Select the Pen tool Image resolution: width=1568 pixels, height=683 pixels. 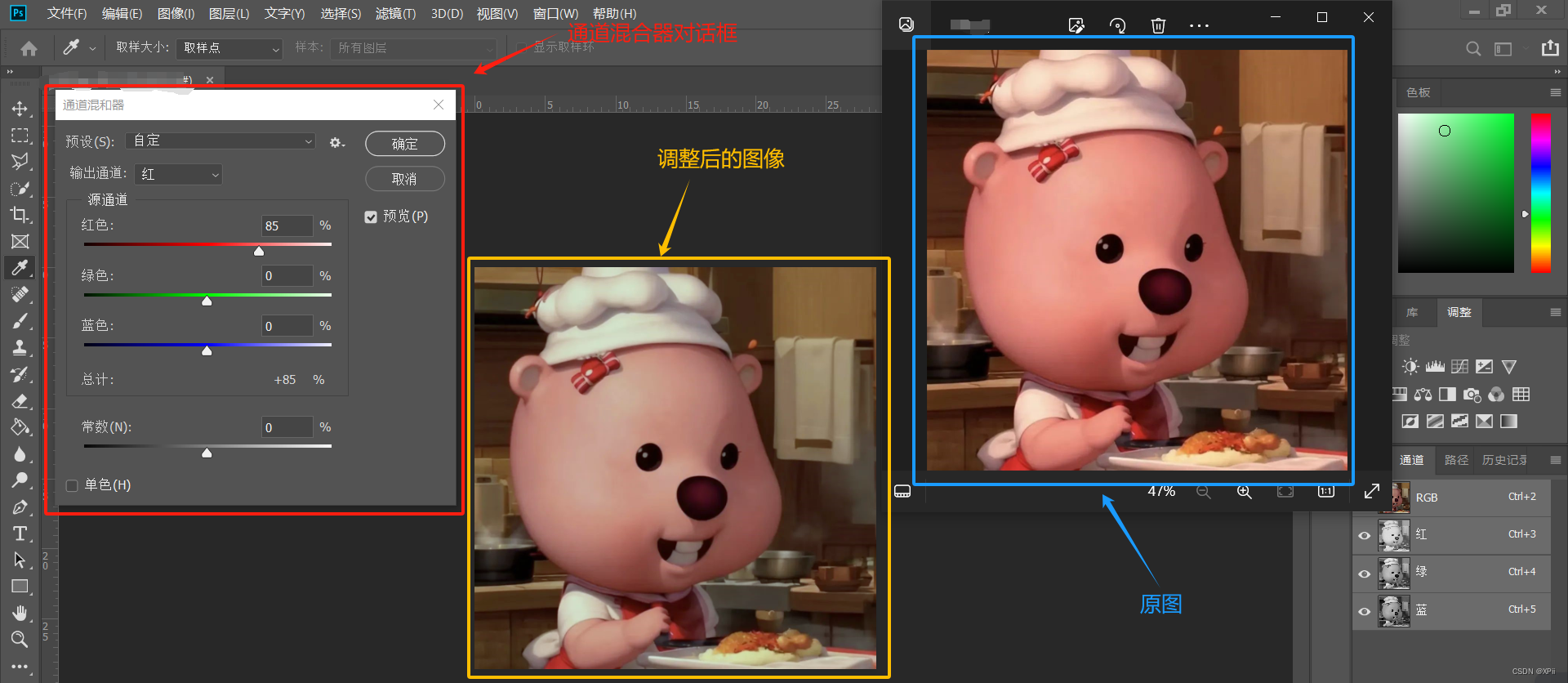pos(20,507)
